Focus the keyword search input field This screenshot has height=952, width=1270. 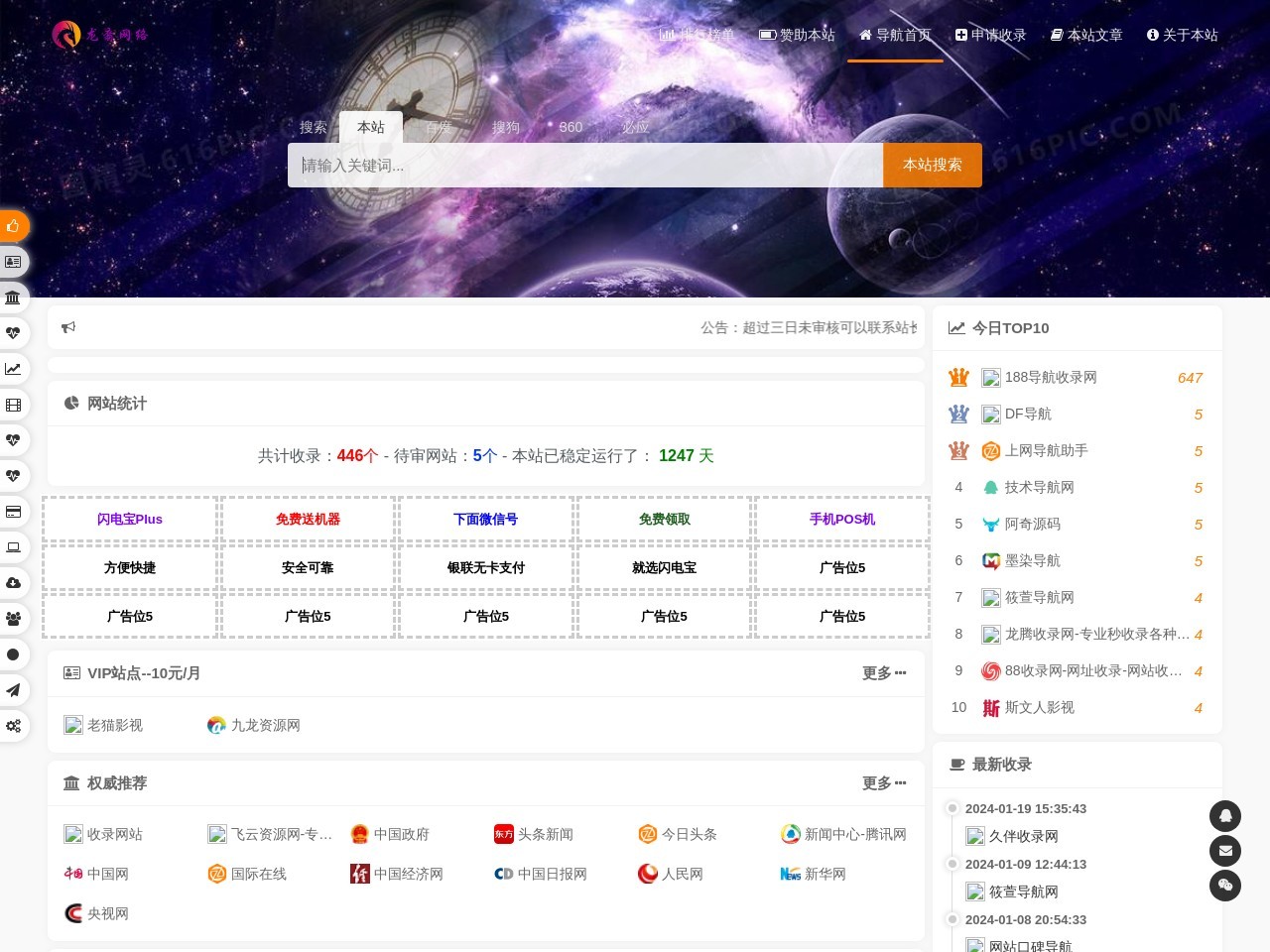[585, 166]
